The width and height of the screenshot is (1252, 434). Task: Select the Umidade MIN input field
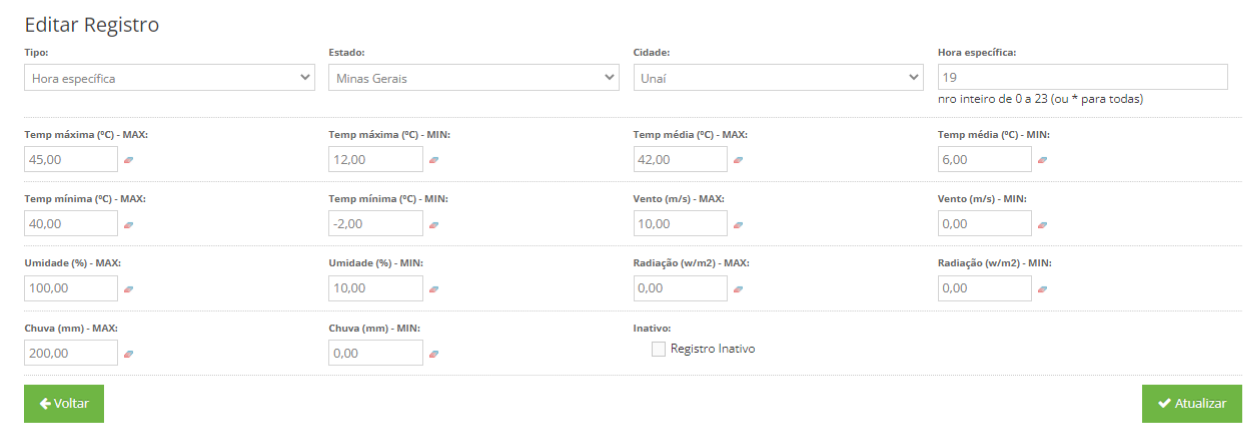pyautogui.click(x=375, y=289)
